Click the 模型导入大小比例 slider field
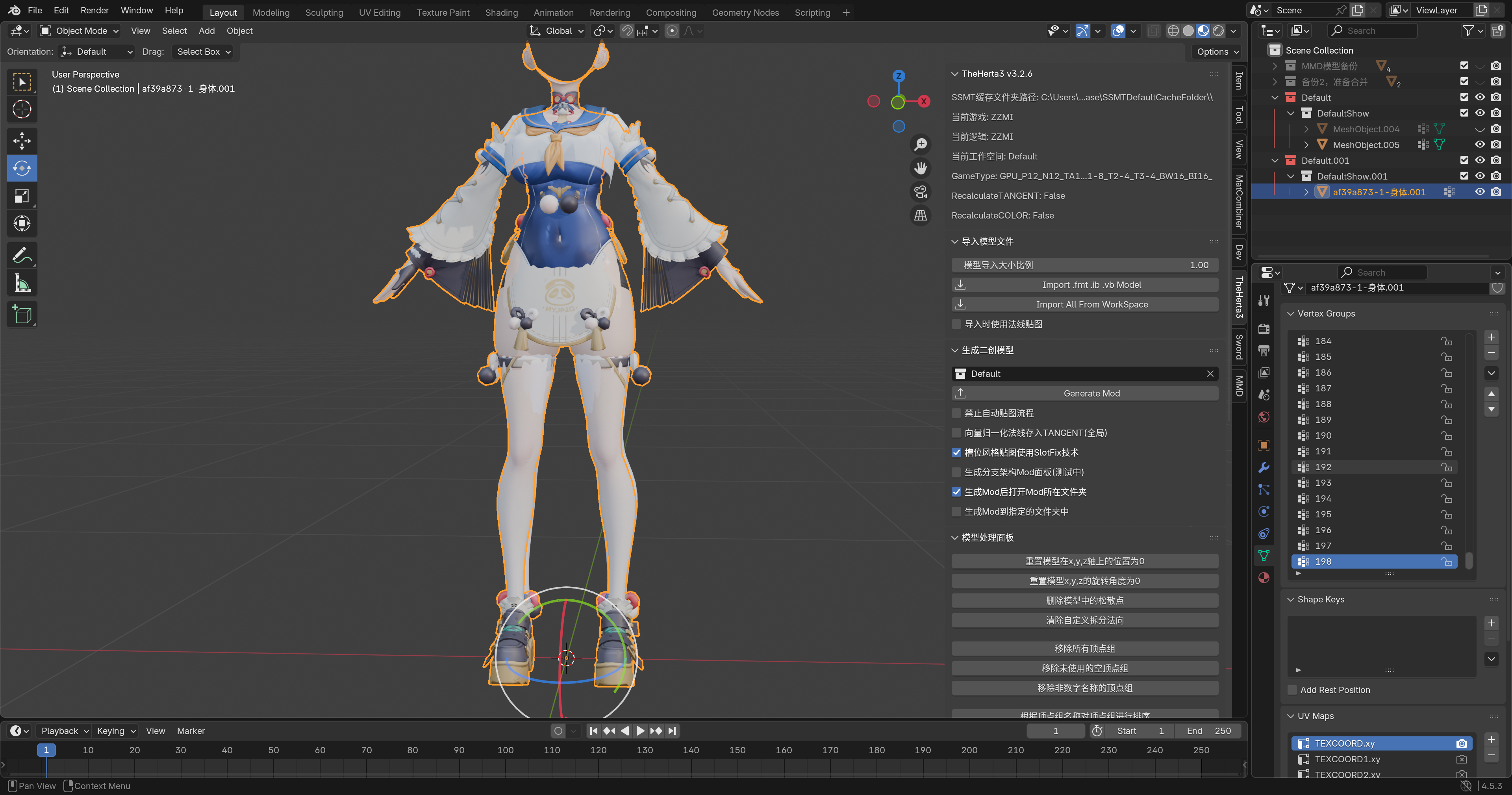 pyautogui.click(x=1084, y=265)
